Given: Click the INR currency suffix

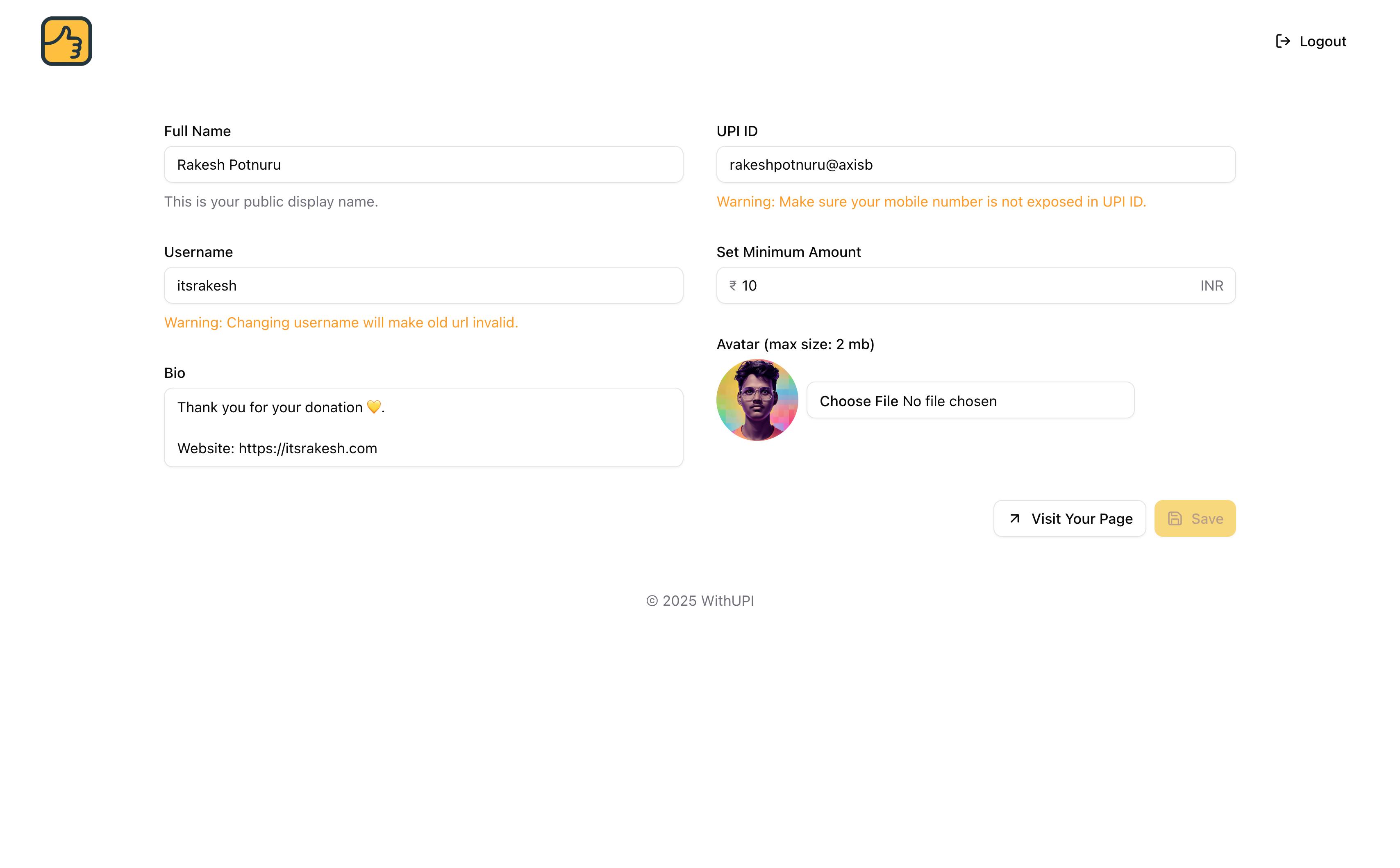Looking at the screenshot, I should click(x=1211, y=285).
